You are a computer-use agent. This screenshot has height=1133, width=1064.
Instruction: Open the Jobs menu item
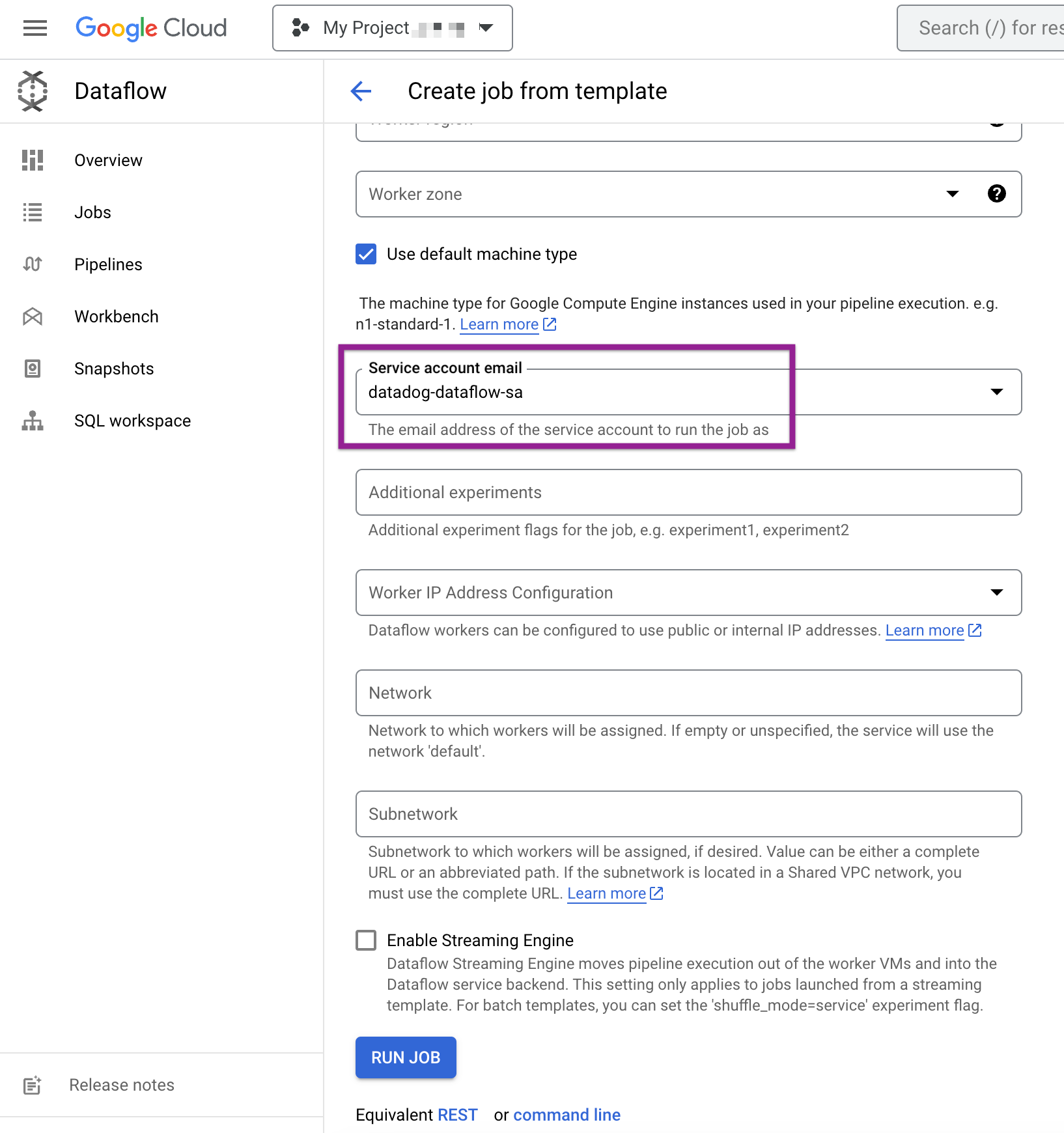[92, 212]
